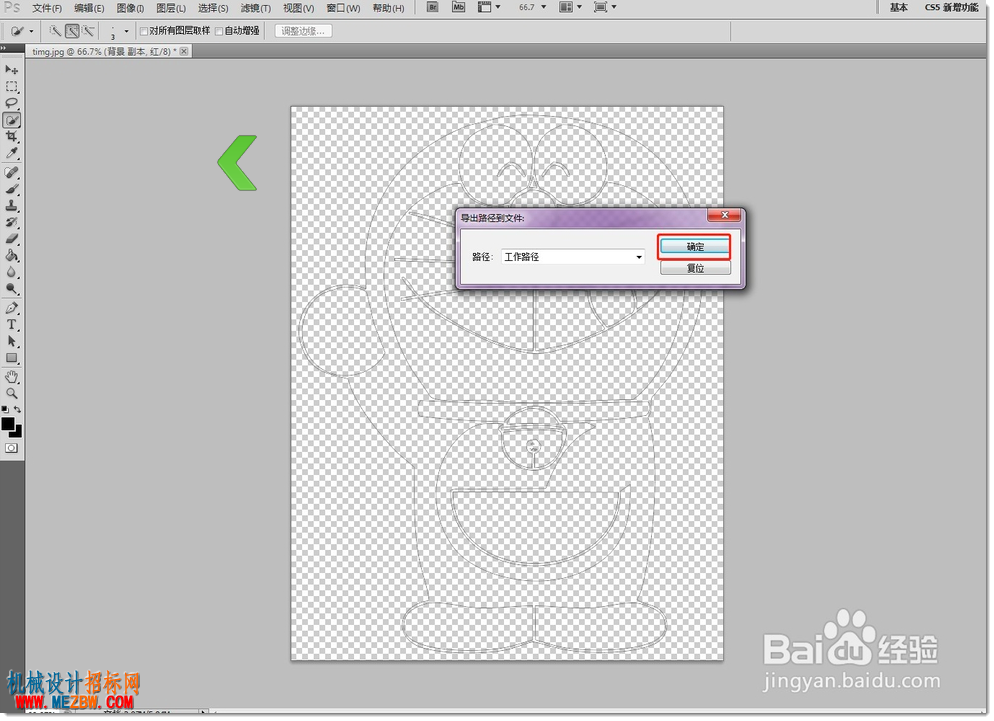Open the 选择(S) menu

(x=213, y=8)
